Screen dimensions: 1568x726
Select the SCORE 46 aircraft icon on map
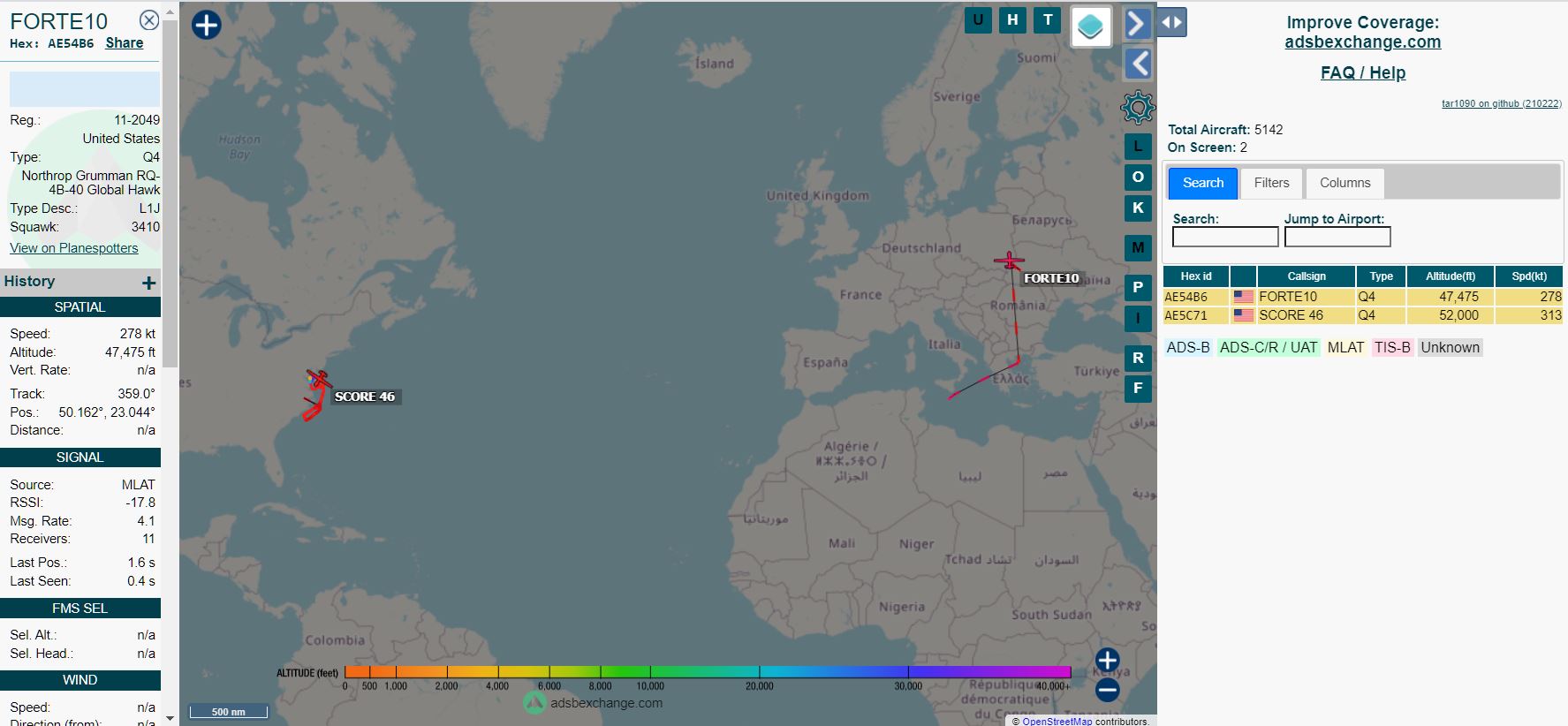click(x=319, y=380)
